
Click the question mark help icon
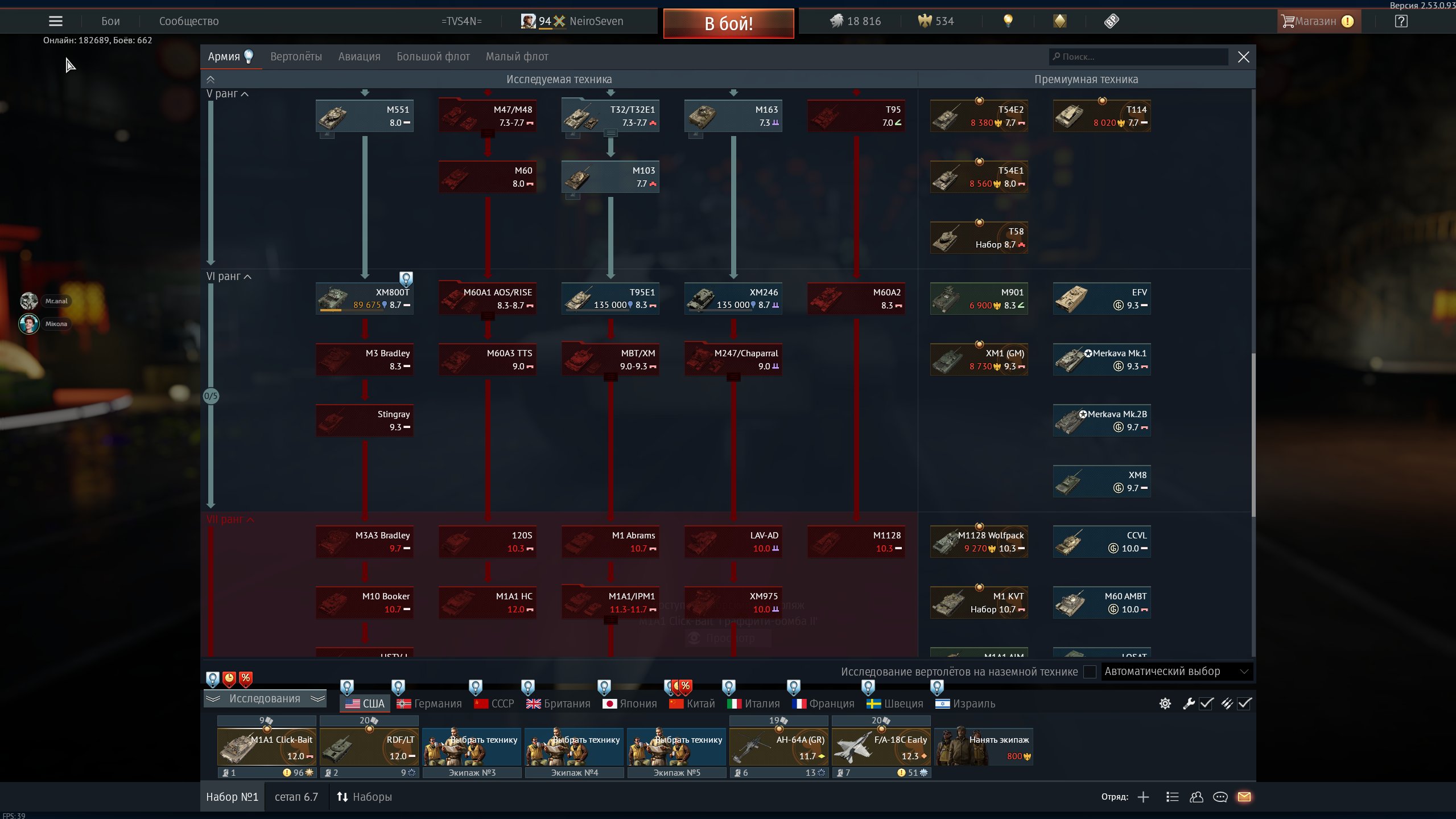tap(1401, 21)
